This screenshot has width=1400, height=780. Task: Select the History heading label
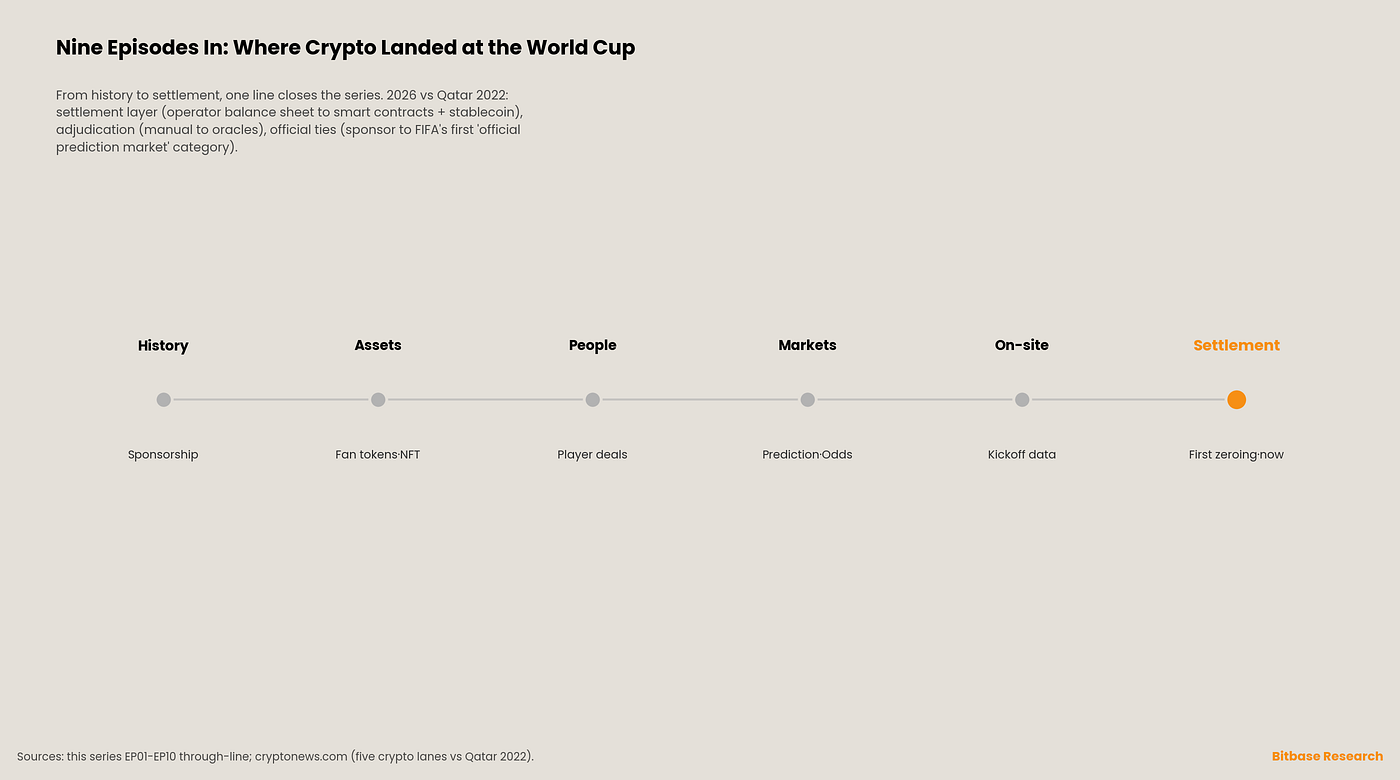[x=163, y=346]
